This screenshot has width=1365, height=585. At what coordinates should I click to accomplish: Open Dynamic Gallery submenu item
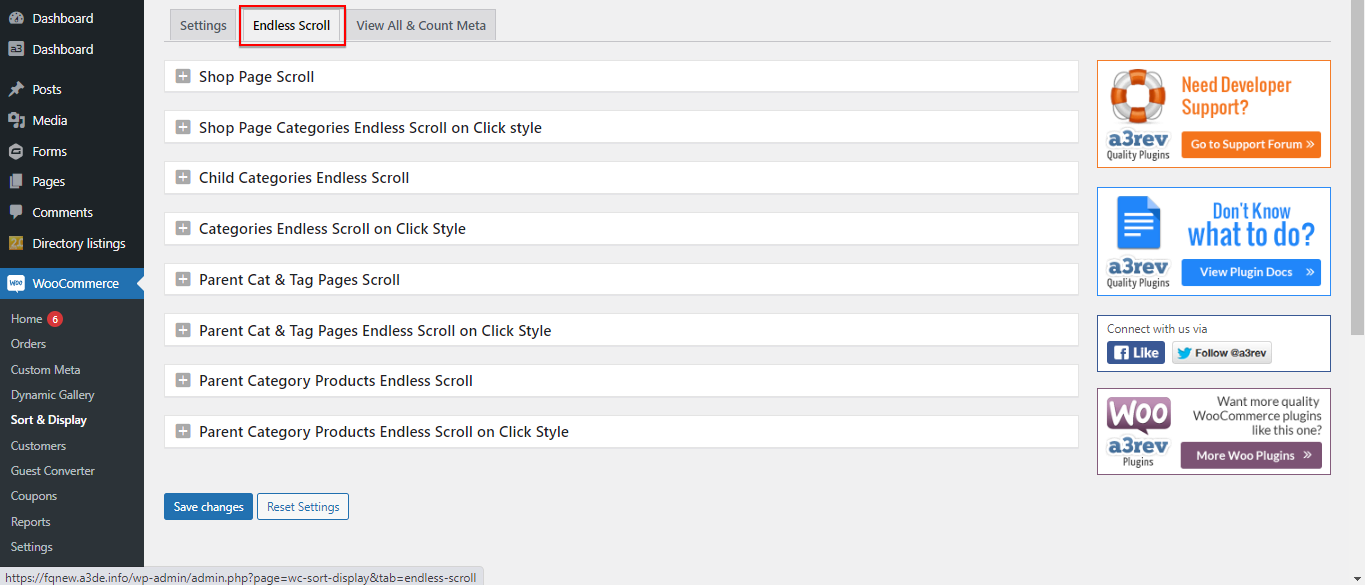pos(53,395)
